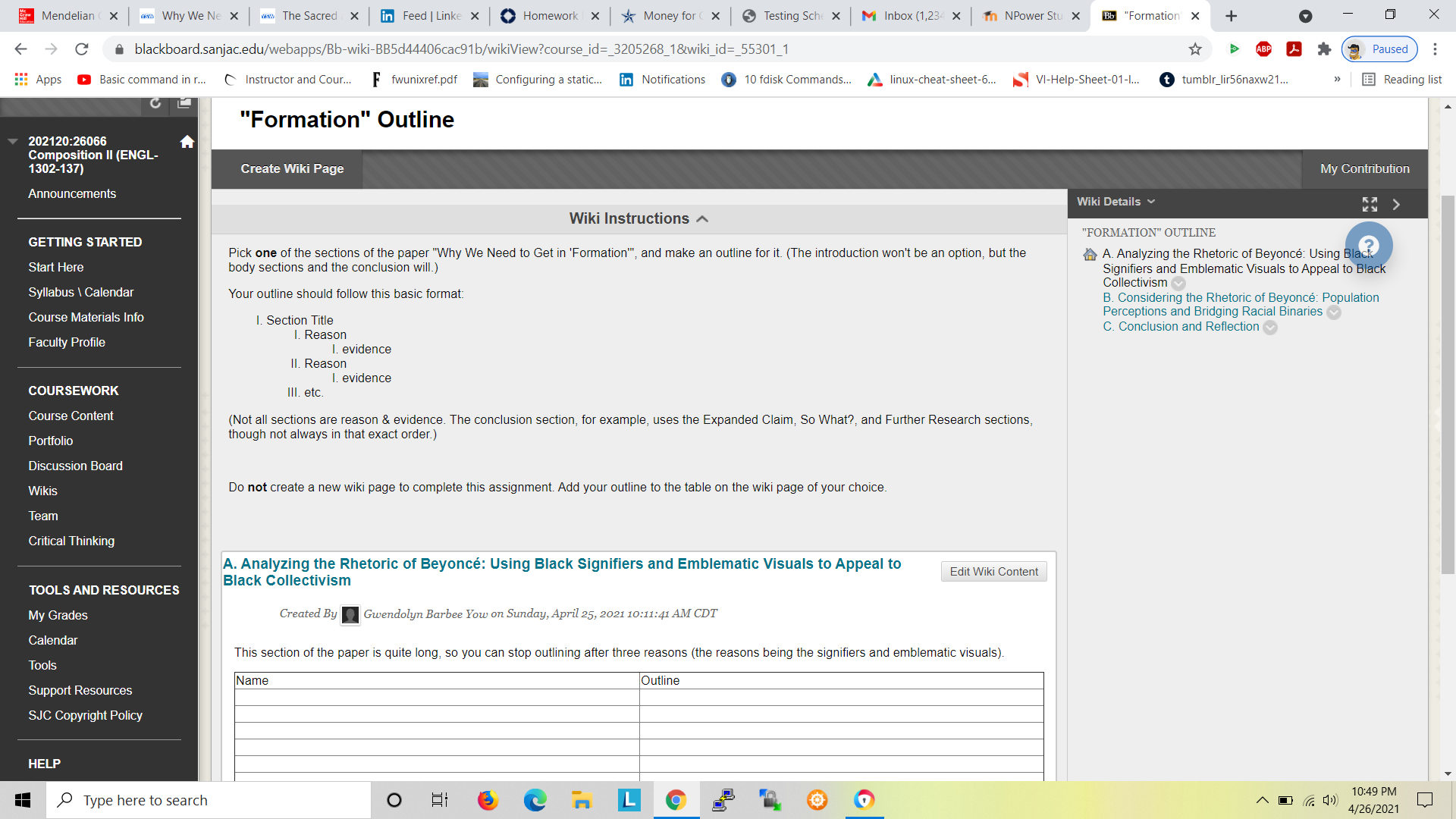Open the C. Conclusion and Reflection link
Viewport: 1456px width, 819px height.
click(1181, 327)
